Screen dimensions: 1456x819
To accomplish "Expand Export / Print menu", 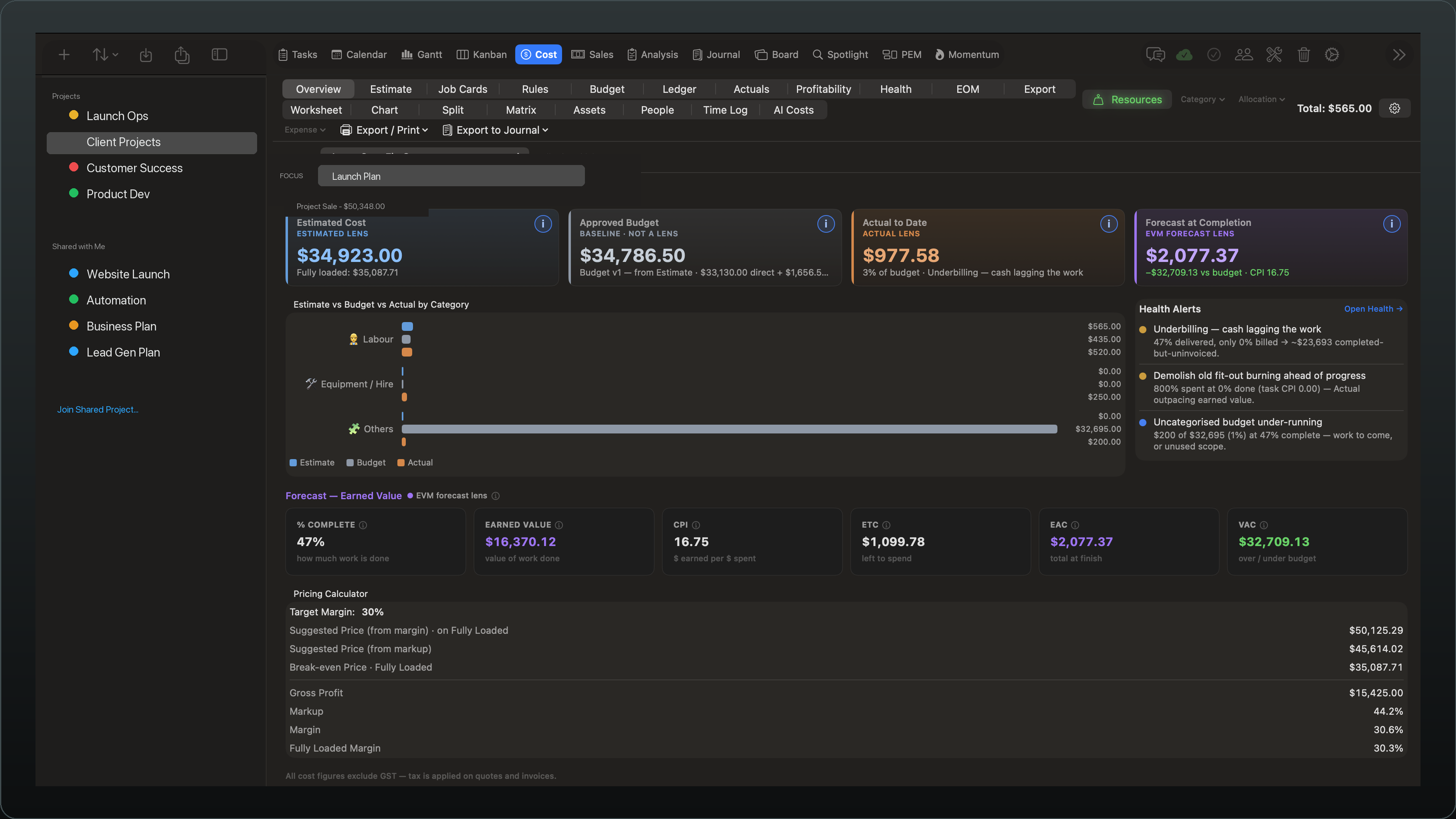I will pos(384,130).
